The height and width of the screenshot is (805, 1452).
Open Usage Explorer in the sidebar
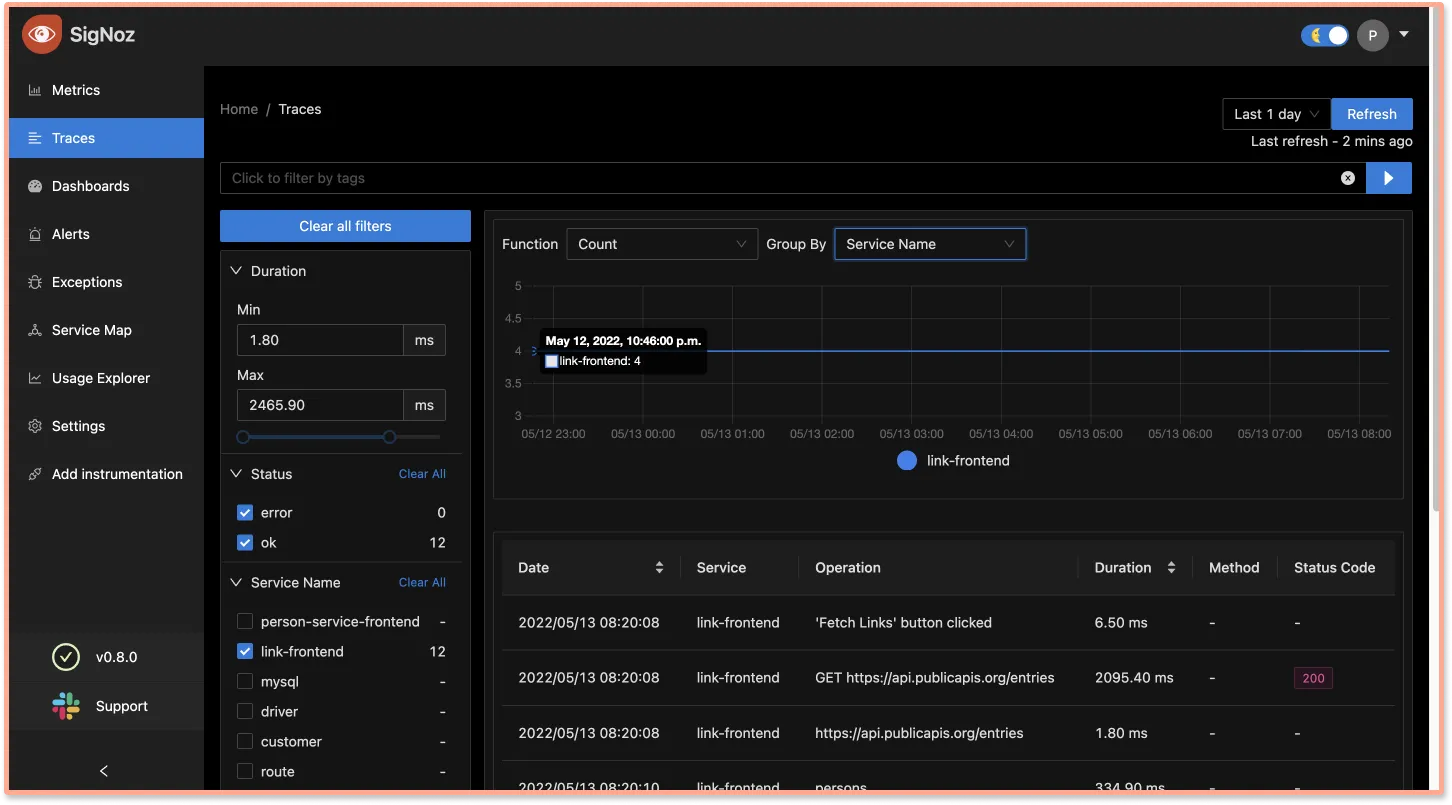pyautogui.click(x=106, y=378)
